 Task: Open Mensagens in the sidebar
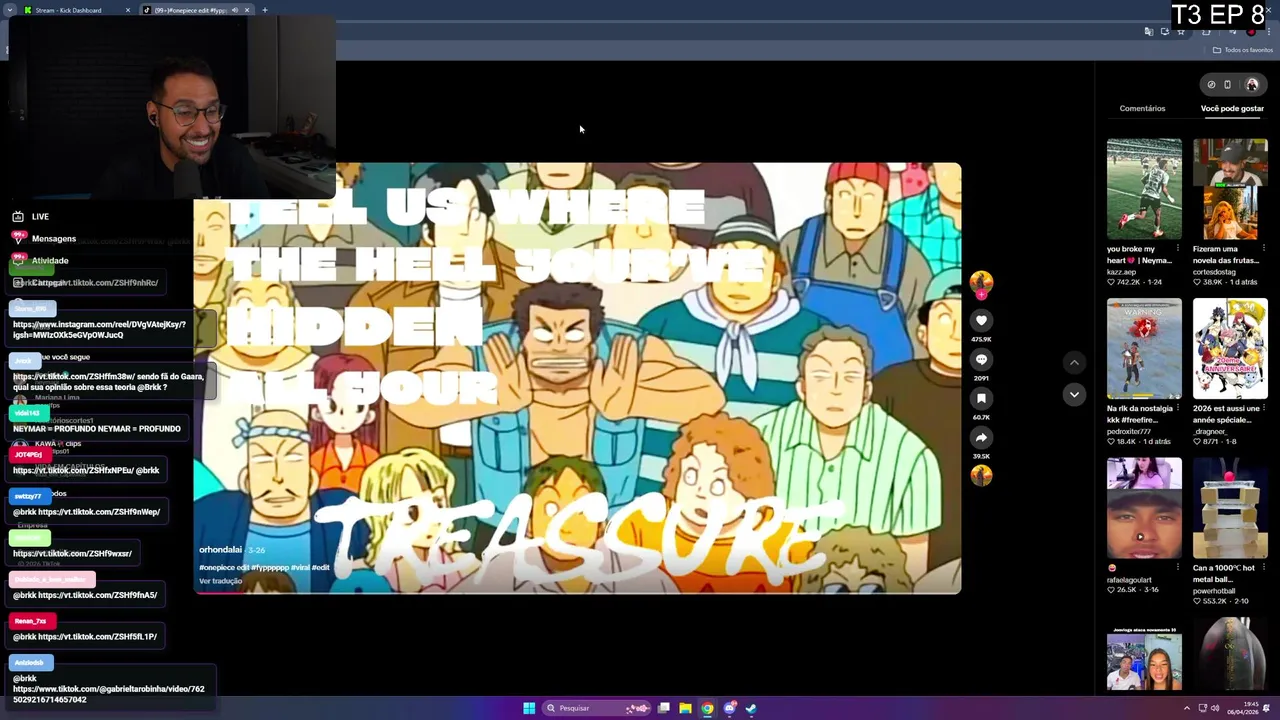click(x=44, y=238)
